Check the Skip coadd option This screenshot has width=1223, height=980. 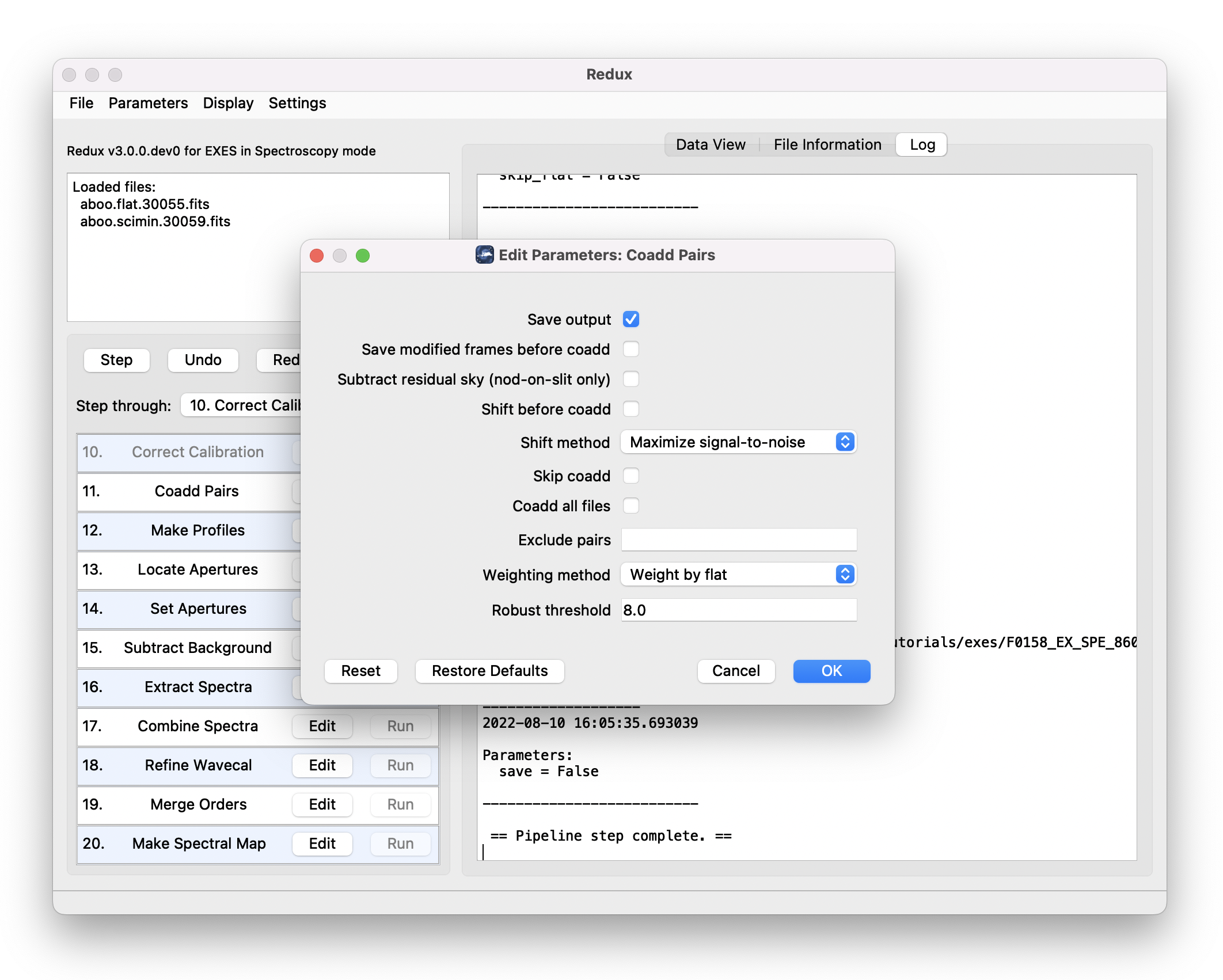[632, 476]
